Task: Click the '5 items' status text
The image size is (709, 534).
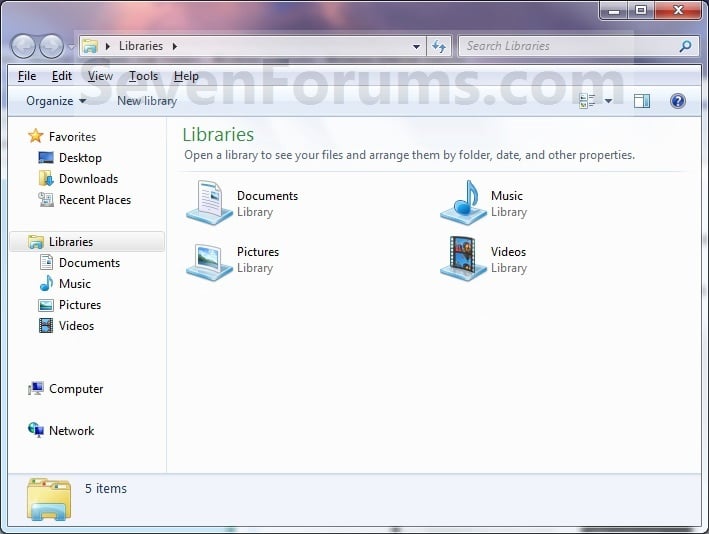Action: [x=106, y=489]
